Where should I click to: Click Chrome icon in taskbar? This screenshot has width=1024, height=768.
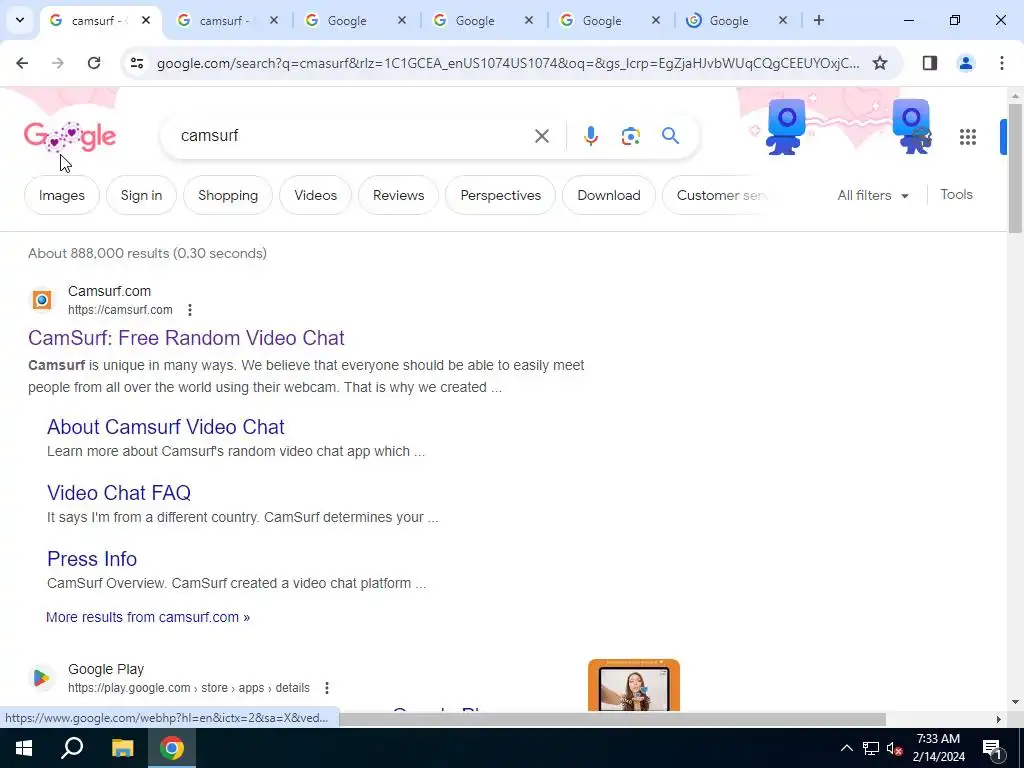point(172,748)
